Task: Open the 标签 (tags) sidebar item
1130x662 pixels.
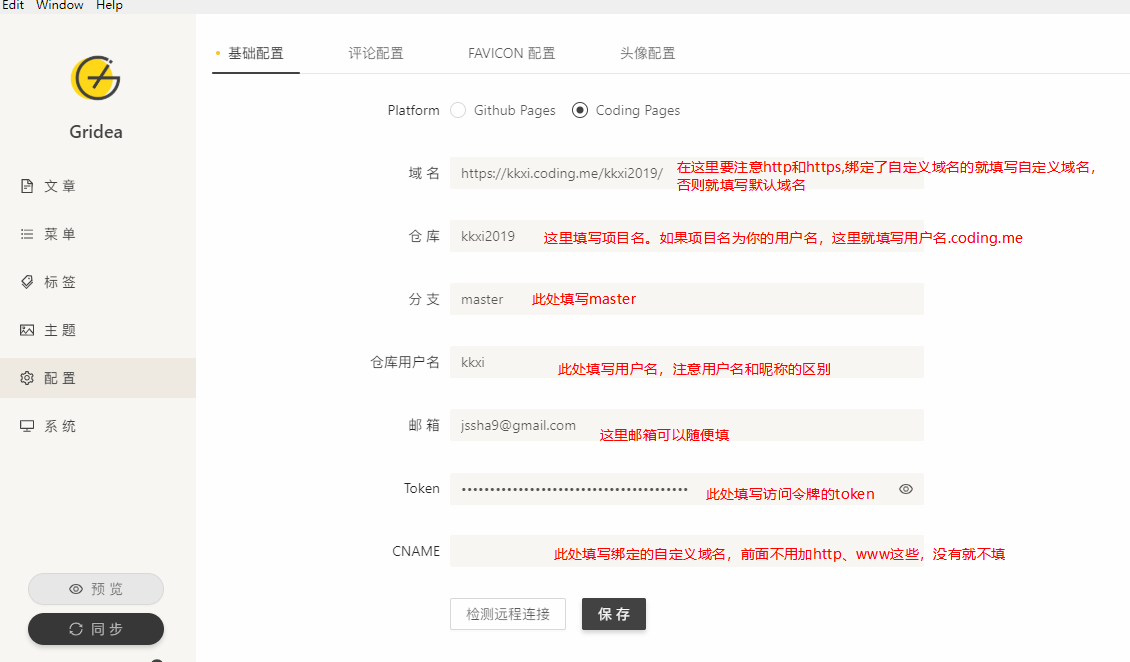Action: [98, 282]
